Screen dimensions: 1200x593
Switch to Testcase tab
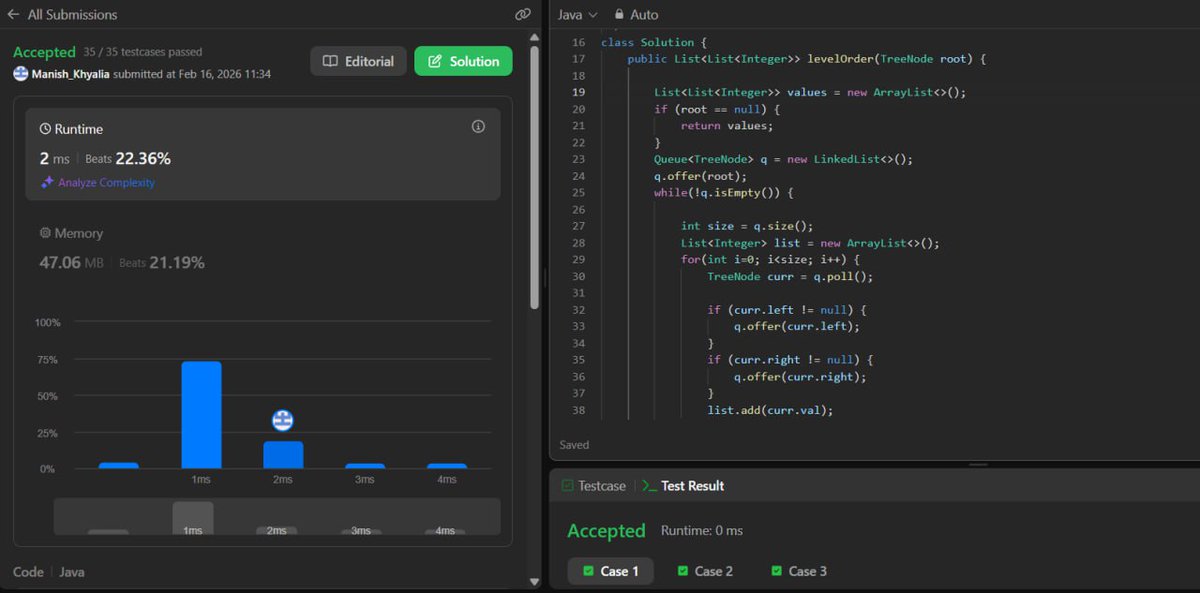[593, 486]
